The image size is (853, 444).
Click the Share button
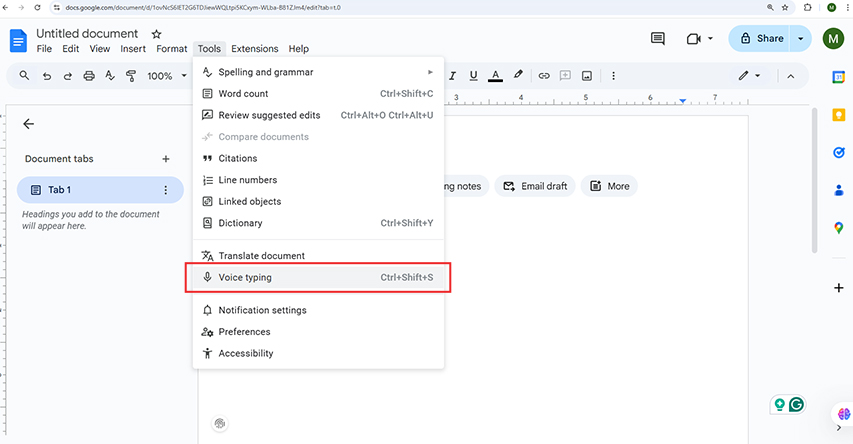tap(759, 39)
